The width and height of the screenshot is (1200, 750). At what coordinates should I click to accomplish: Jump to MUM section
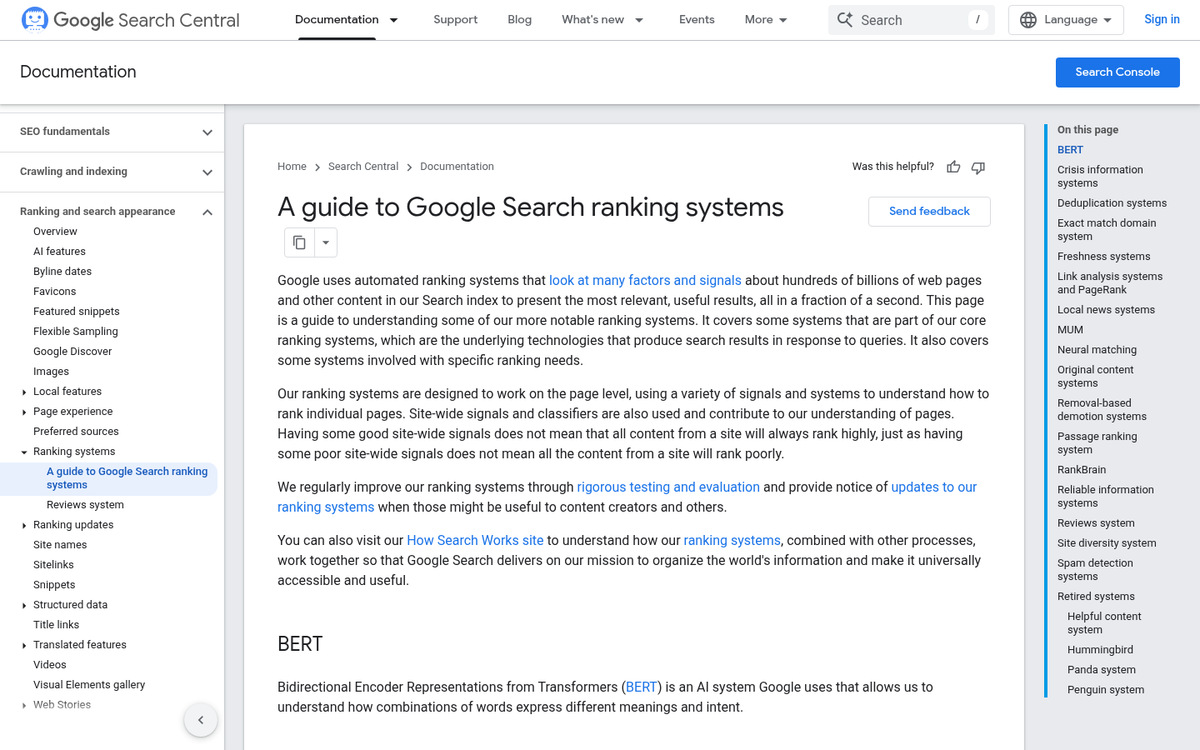(x=1070, y=330)
